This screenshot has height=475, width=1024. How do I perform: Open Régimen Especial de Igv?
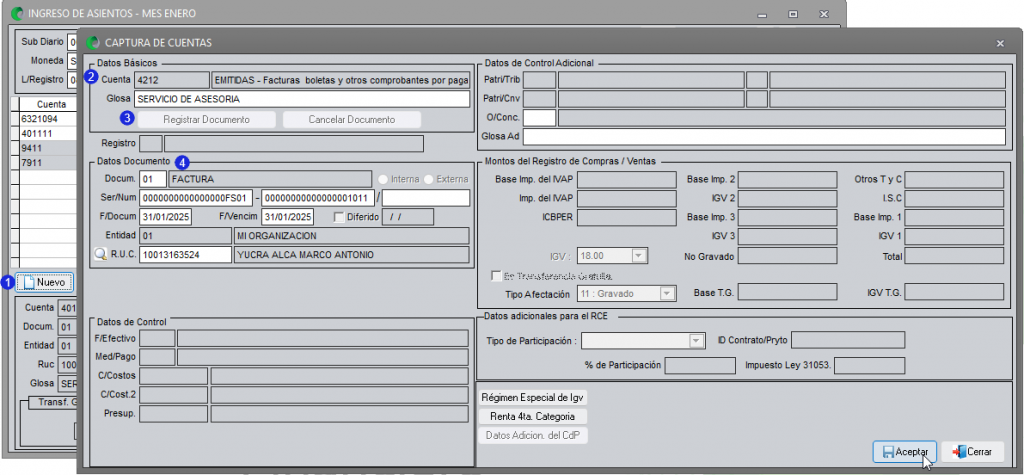coord(532,397)
